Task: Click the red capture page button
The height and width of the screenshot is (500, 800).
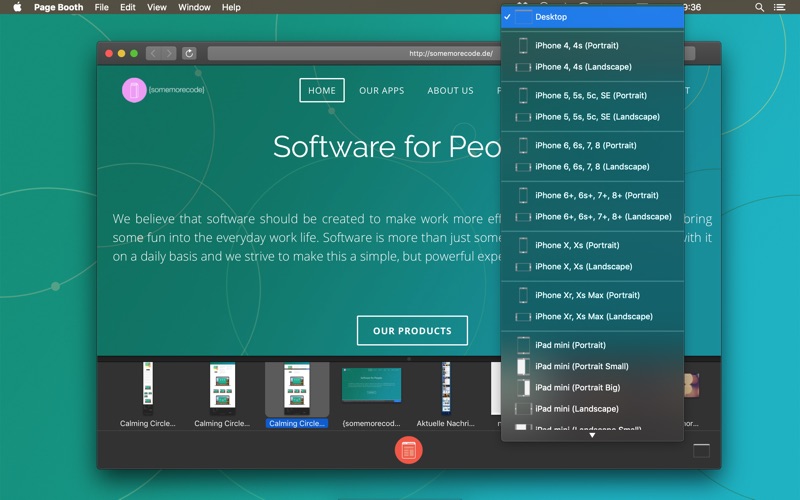Action: point(408,450)
